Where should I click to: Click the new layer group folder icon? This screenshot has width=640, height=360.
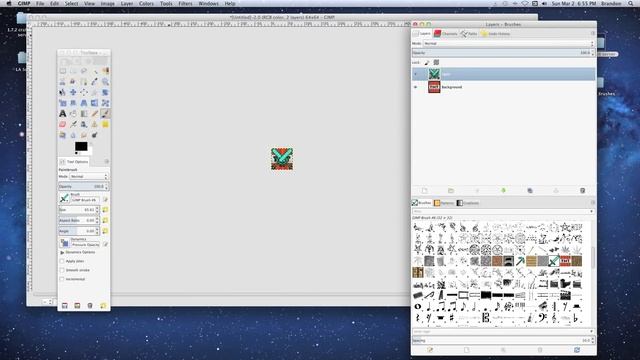pos(451,191)
